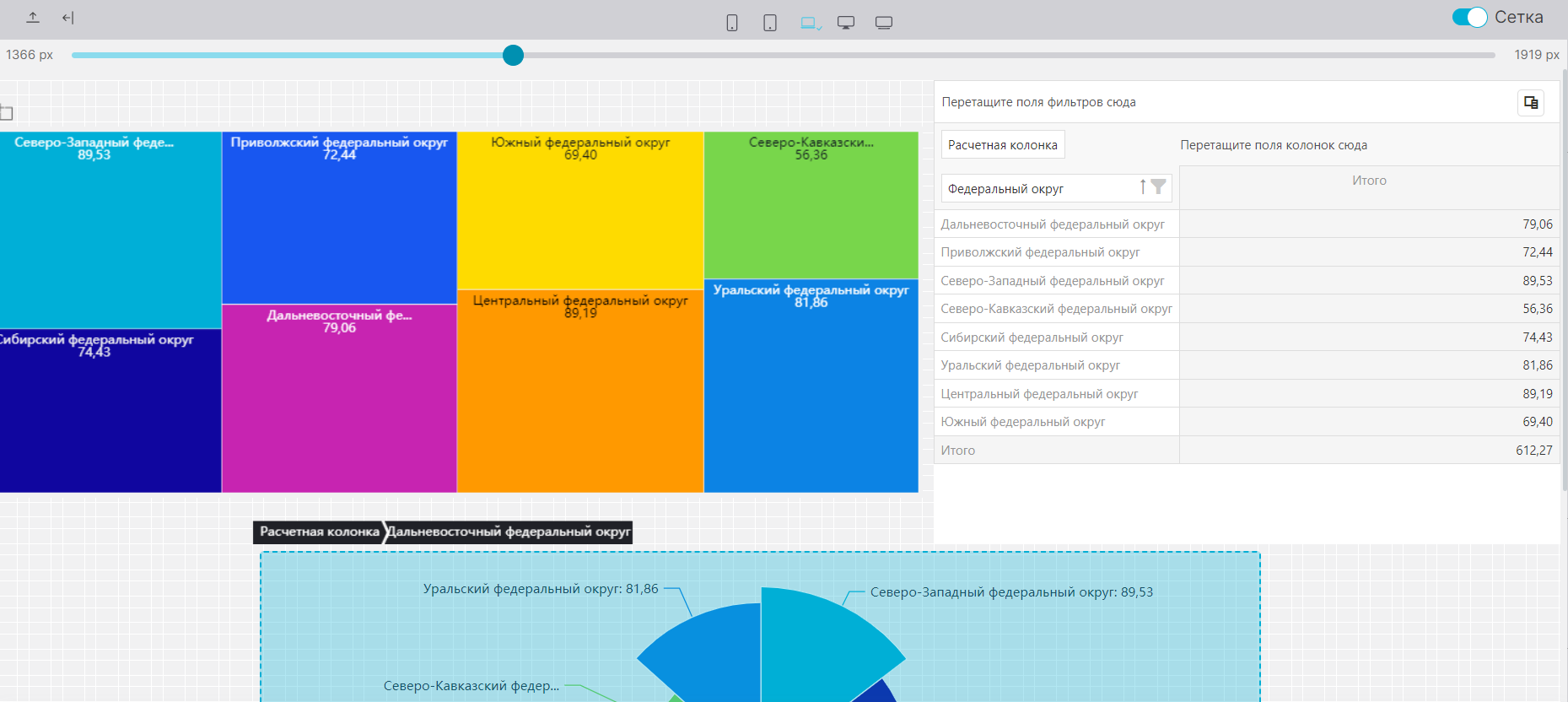Select the active laptop viewport icon
Image resolution: width=1568 pixels, height=702 pixels.
pos(810,23)
